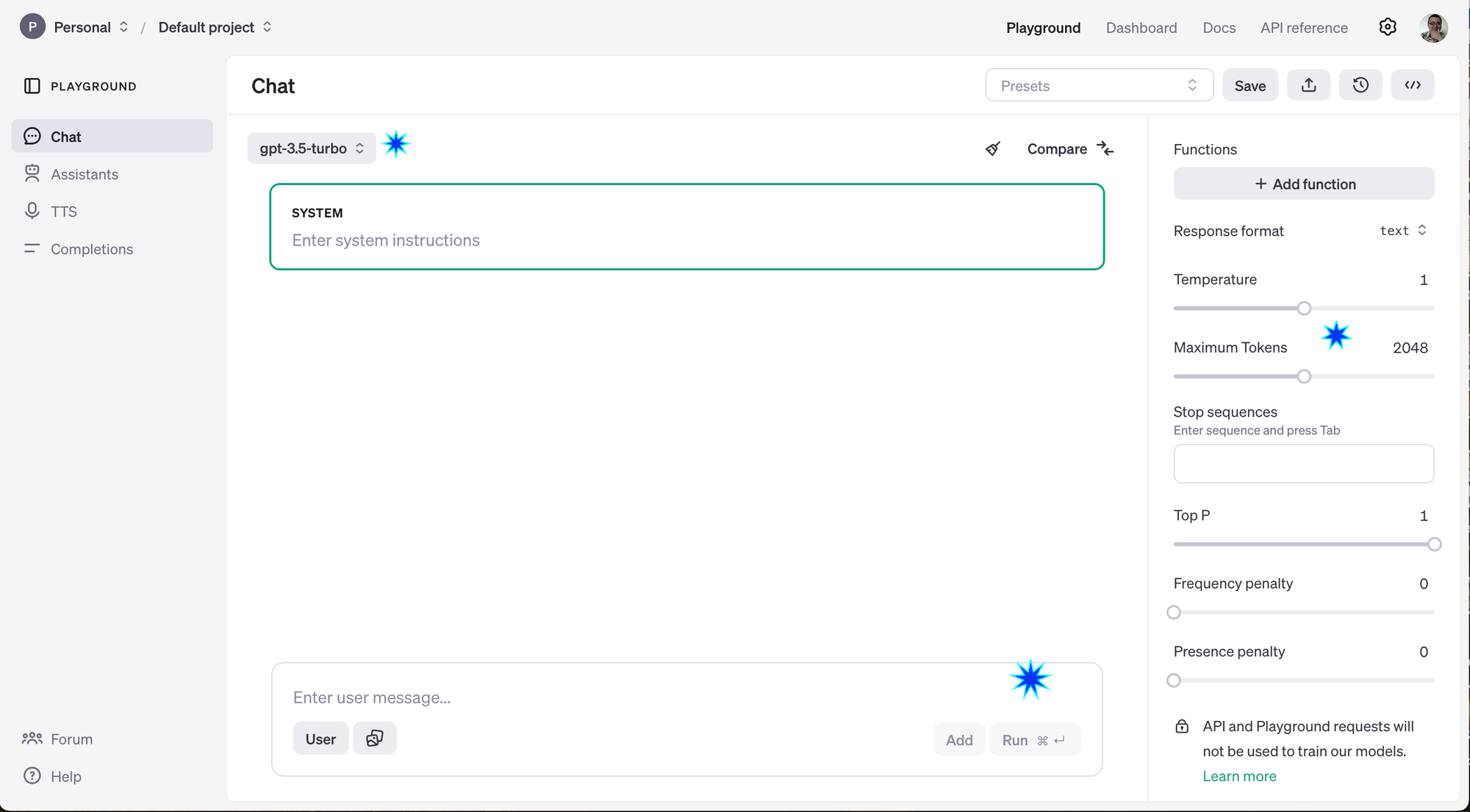Screen dimensions: 1470x812
Task: Click the view code icon
Action: click(1412, 85)
